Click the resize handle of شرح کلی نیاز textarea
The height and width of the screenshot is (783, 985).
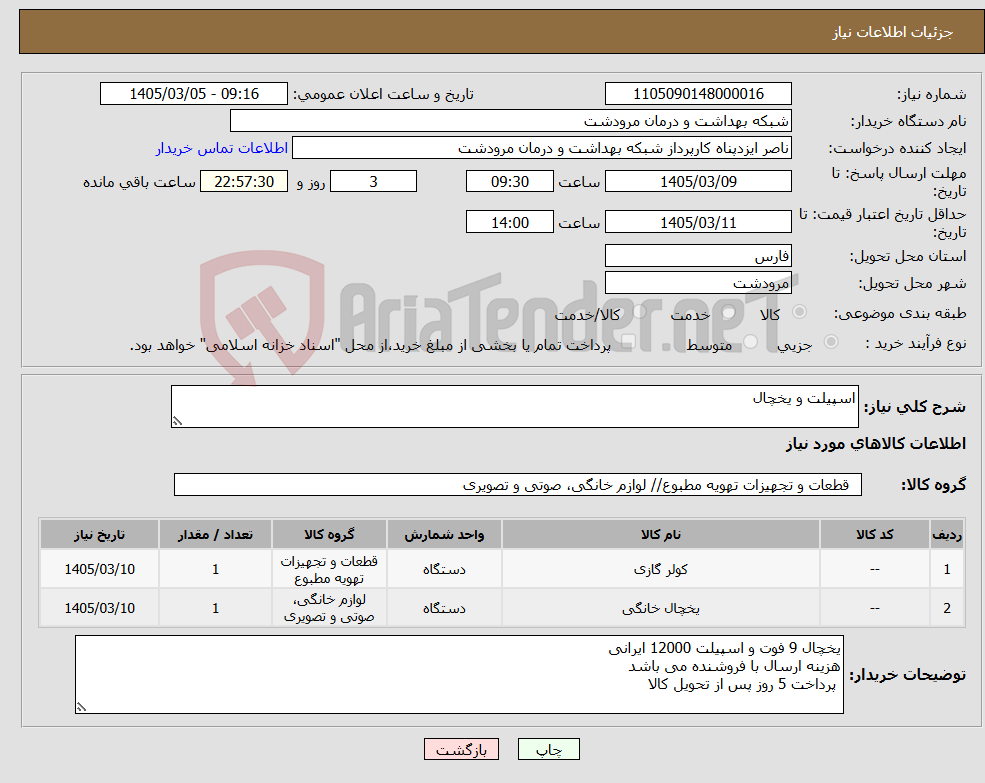(177, 421)
